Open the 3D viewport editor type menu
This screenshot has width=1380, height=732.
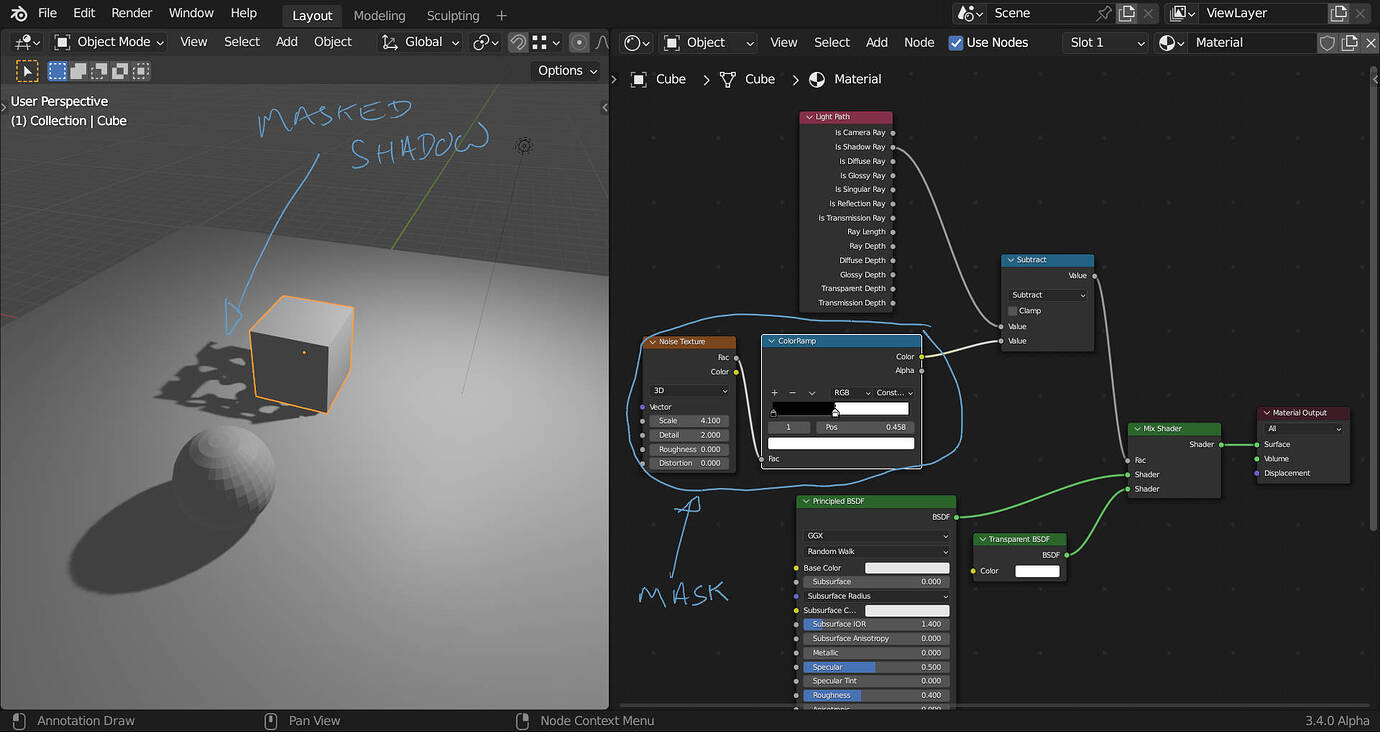point(26,42)
